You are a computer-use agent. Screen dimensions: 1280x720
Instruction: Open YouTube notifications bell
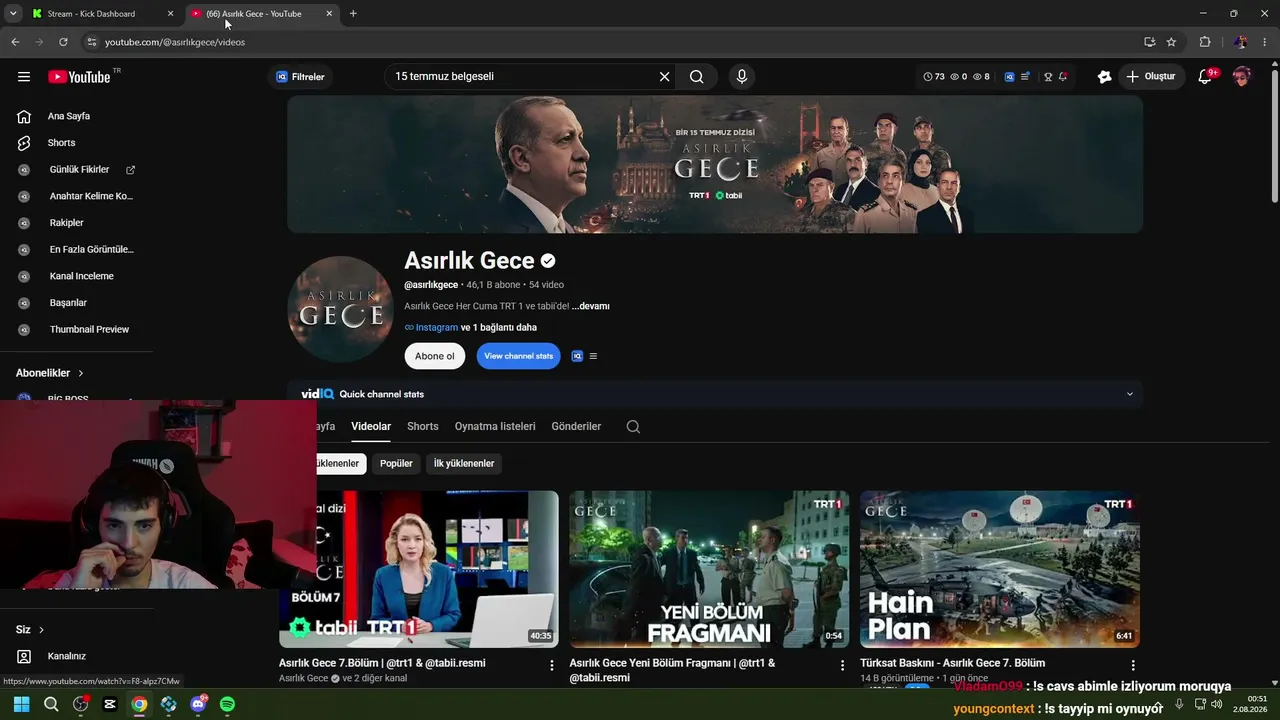[x=1205, y=77]
